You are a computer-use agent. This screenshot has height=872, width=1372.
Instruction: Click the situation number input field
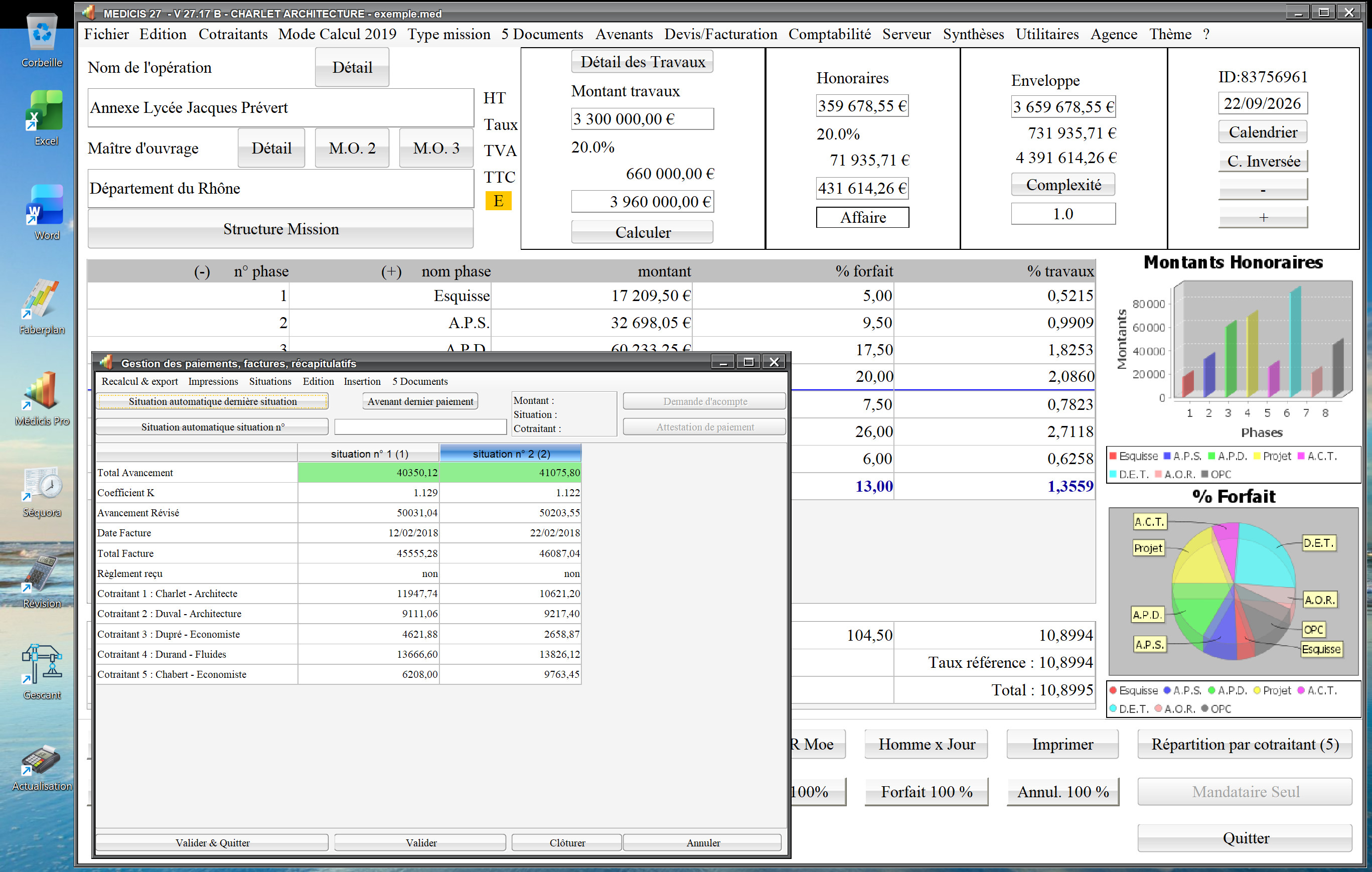coord(420,427)
